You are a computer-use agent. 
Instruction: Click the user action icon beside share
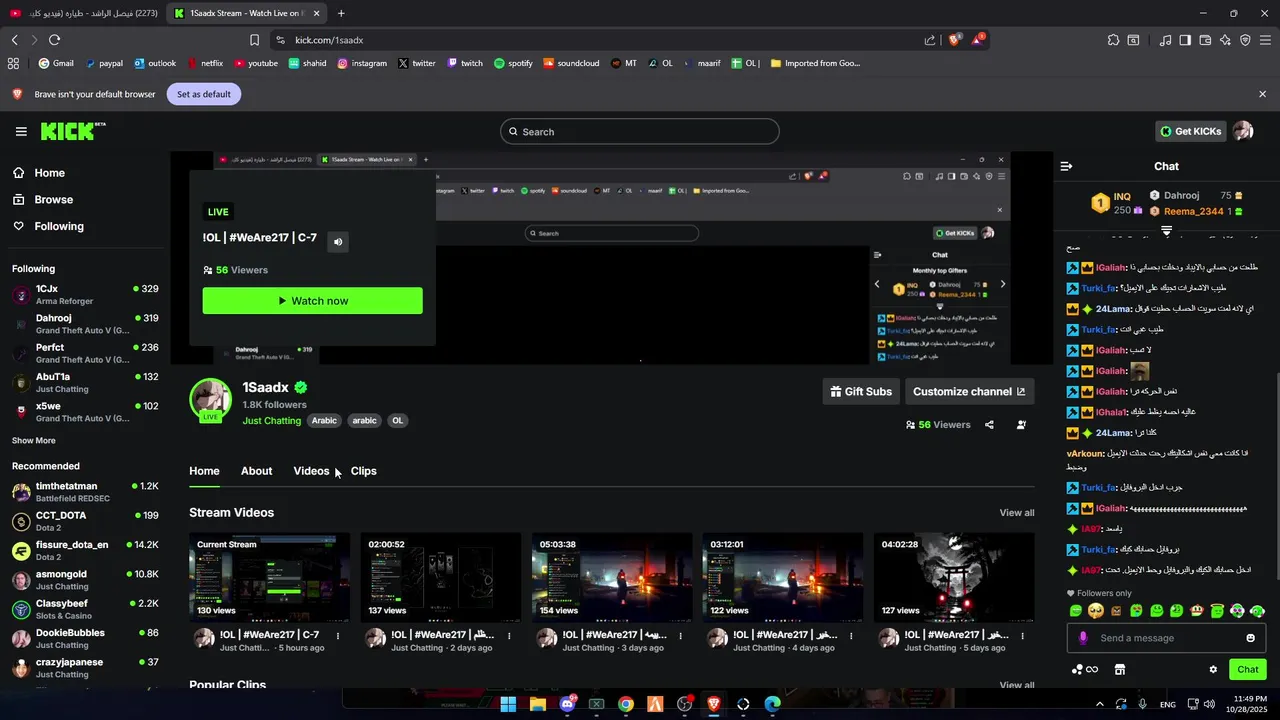[x=1021, y=425]
